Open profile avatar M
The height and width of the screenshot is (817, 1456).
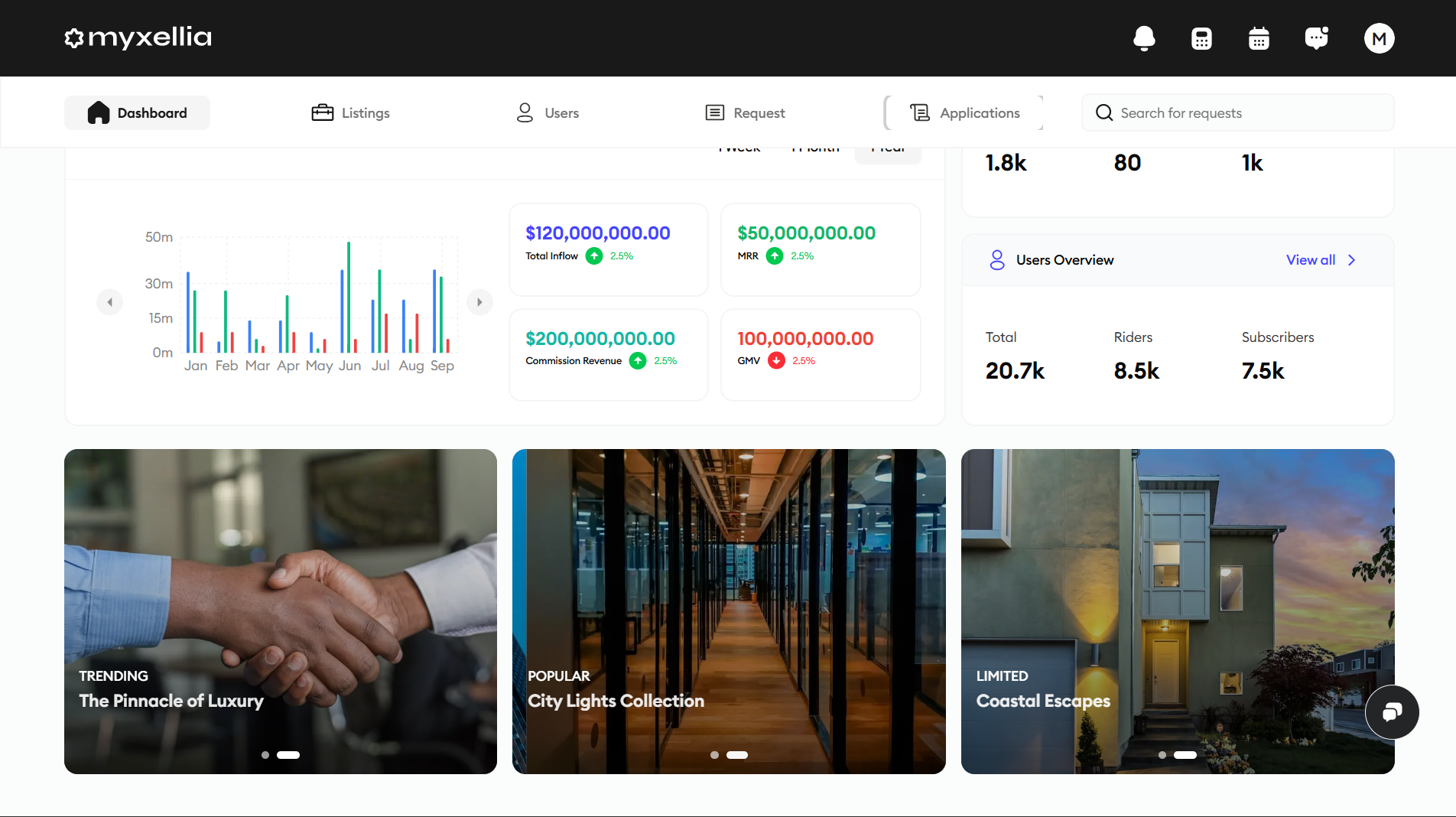click(1379, 38)
